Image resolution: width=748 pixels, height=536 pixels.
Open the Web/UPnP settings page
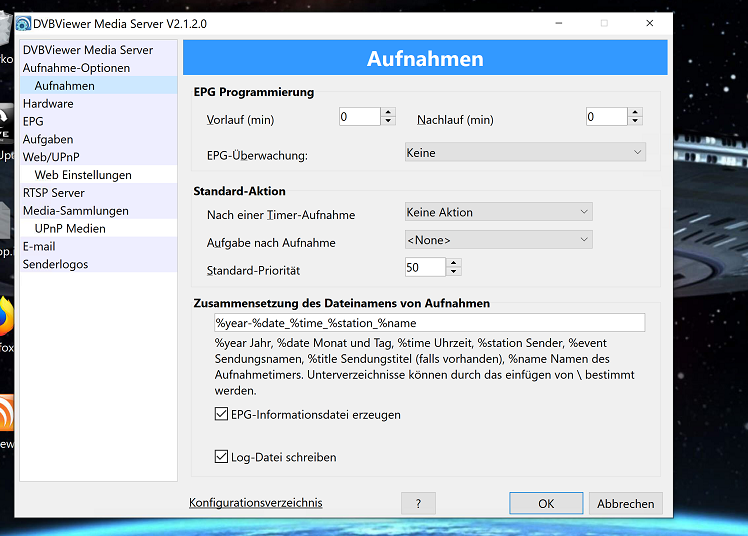point(98,157)
